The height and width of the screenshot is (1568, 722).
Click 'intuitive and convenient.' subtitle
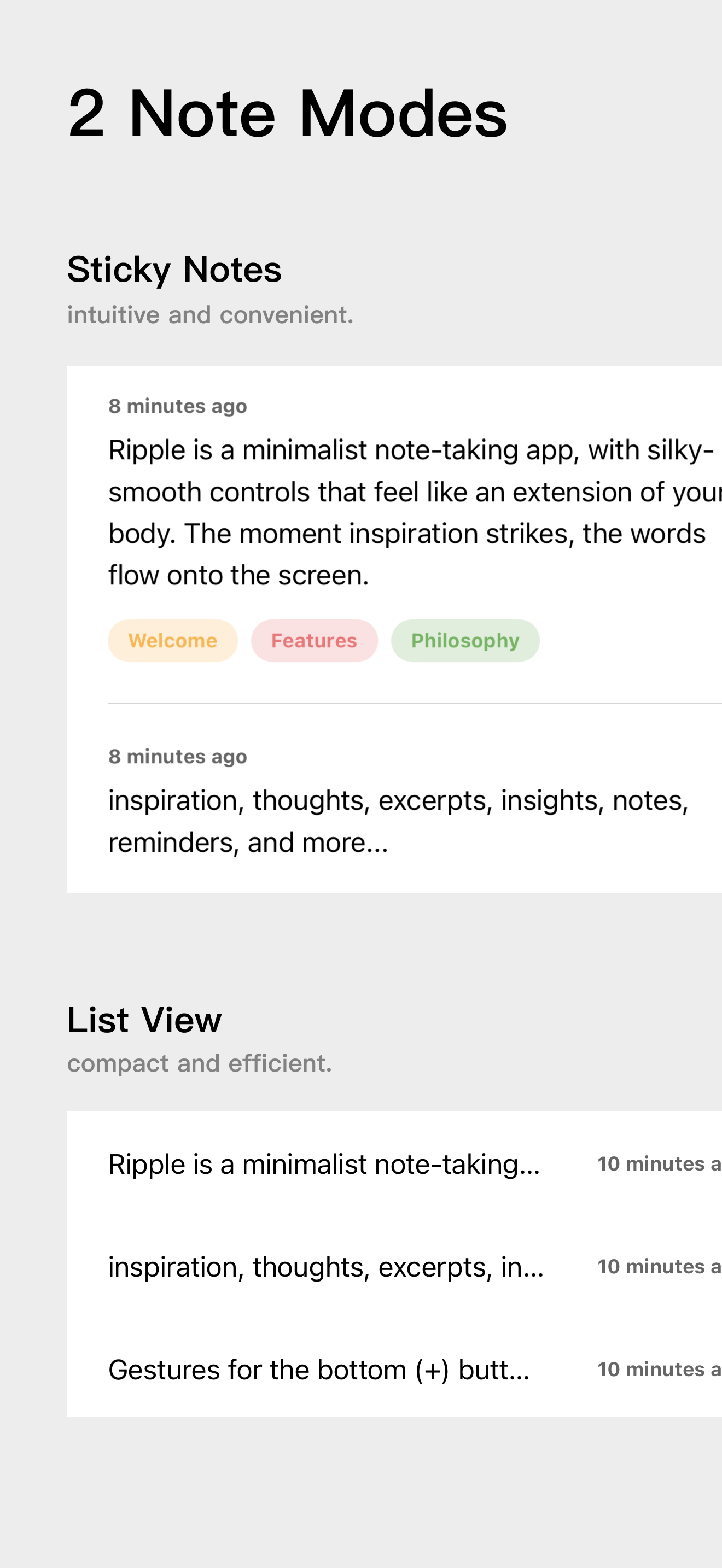[x=210, y=315]
